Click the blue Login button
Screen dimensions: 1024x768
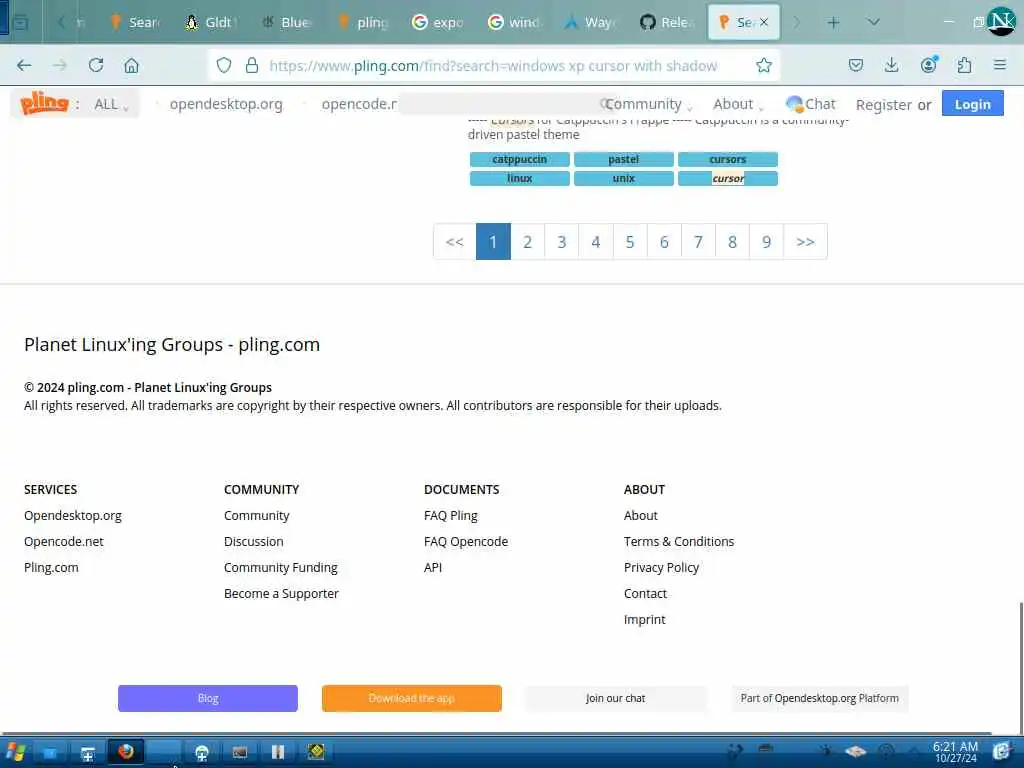click(972, 104)
